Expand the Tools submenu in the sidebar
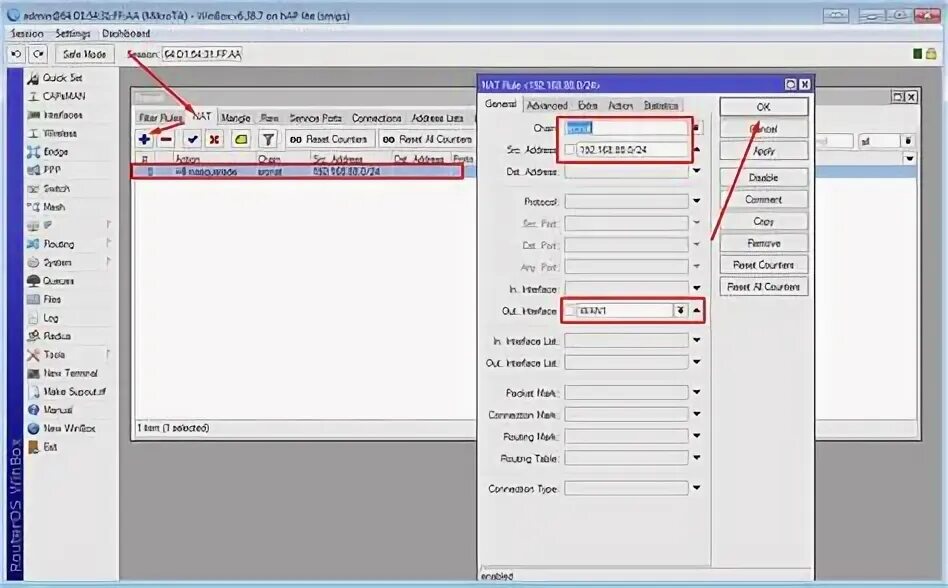948x588 pixels. 70,355
